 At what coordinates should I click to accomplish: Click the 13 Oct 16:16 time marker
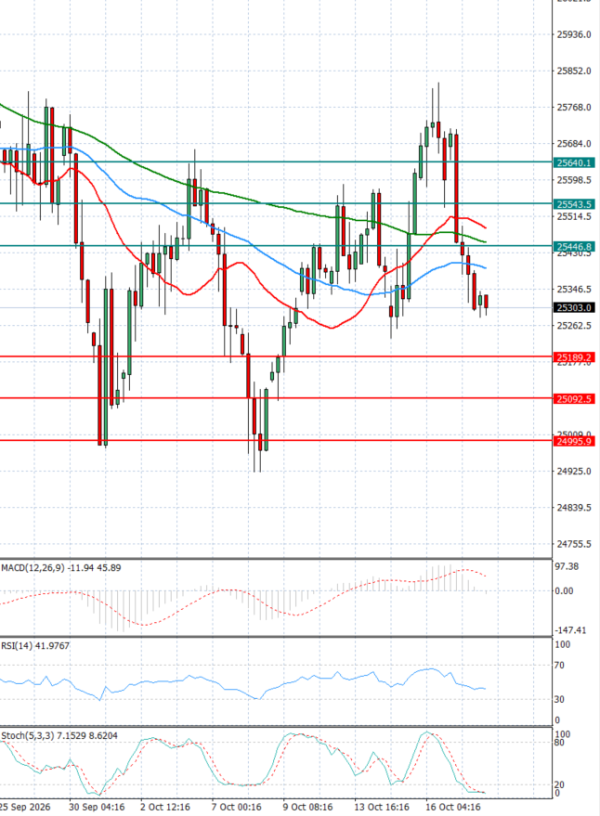click(381, 807)
